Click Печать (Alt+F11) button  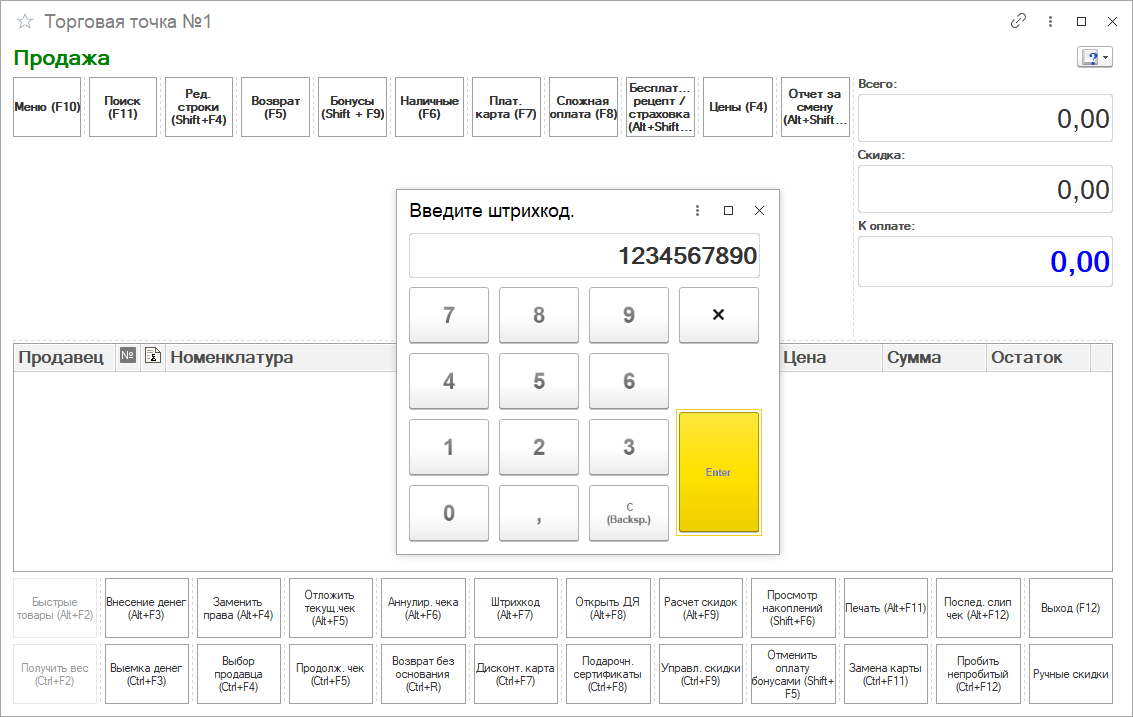click(x=886, y=608)
